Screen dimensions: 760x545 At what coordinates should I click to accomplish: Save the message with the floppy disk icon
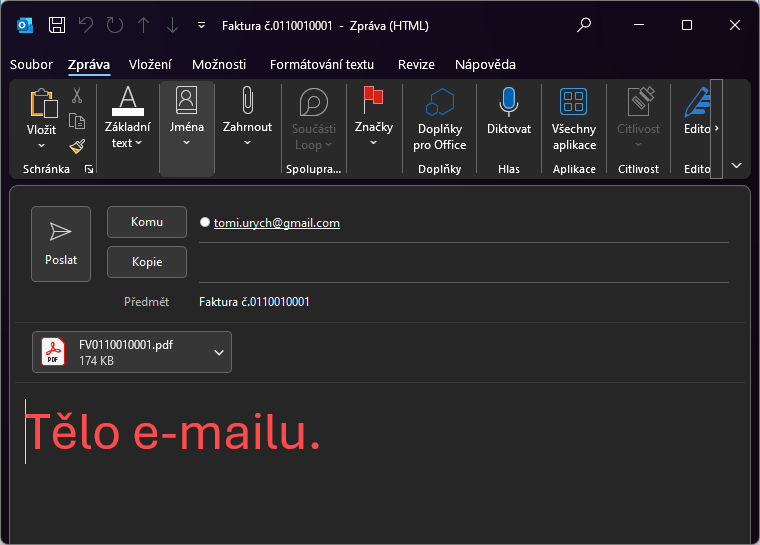(57, 25)
